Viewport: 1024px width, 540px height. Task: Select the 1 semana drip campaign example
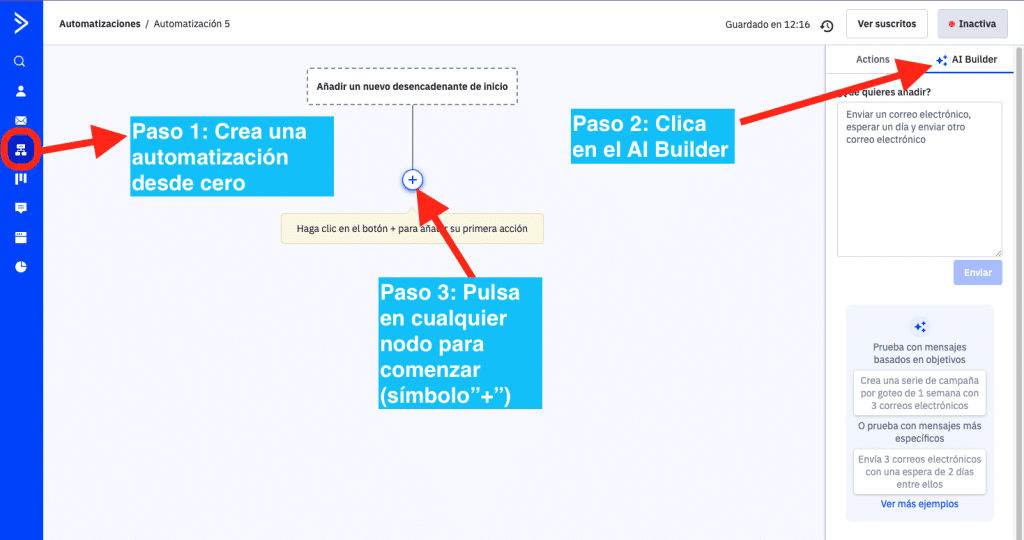920,393
